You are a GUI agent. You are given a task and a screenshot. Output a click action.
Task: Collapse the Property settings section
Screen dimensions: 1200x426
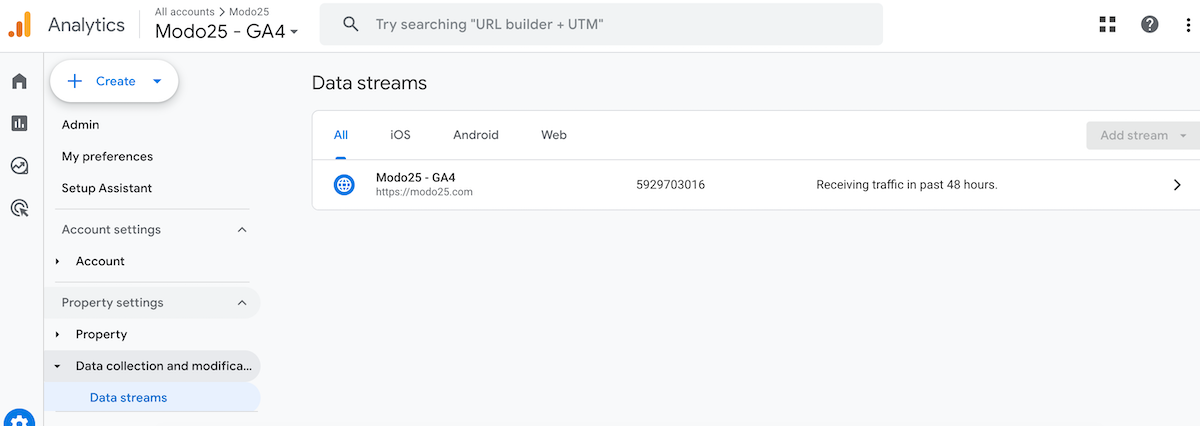tap(241, 303)
